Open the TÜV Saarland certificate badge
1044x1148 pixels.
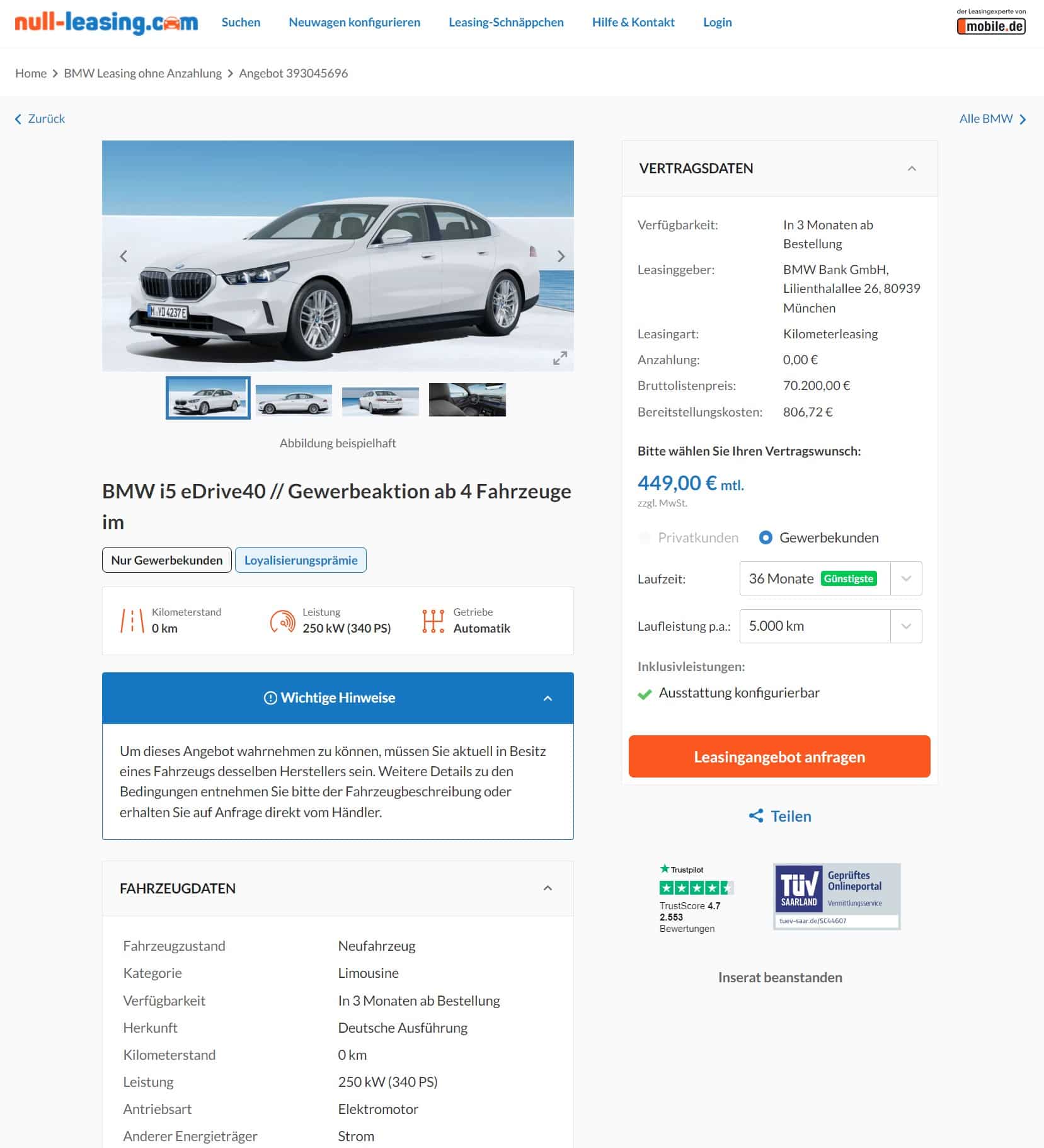837,896
